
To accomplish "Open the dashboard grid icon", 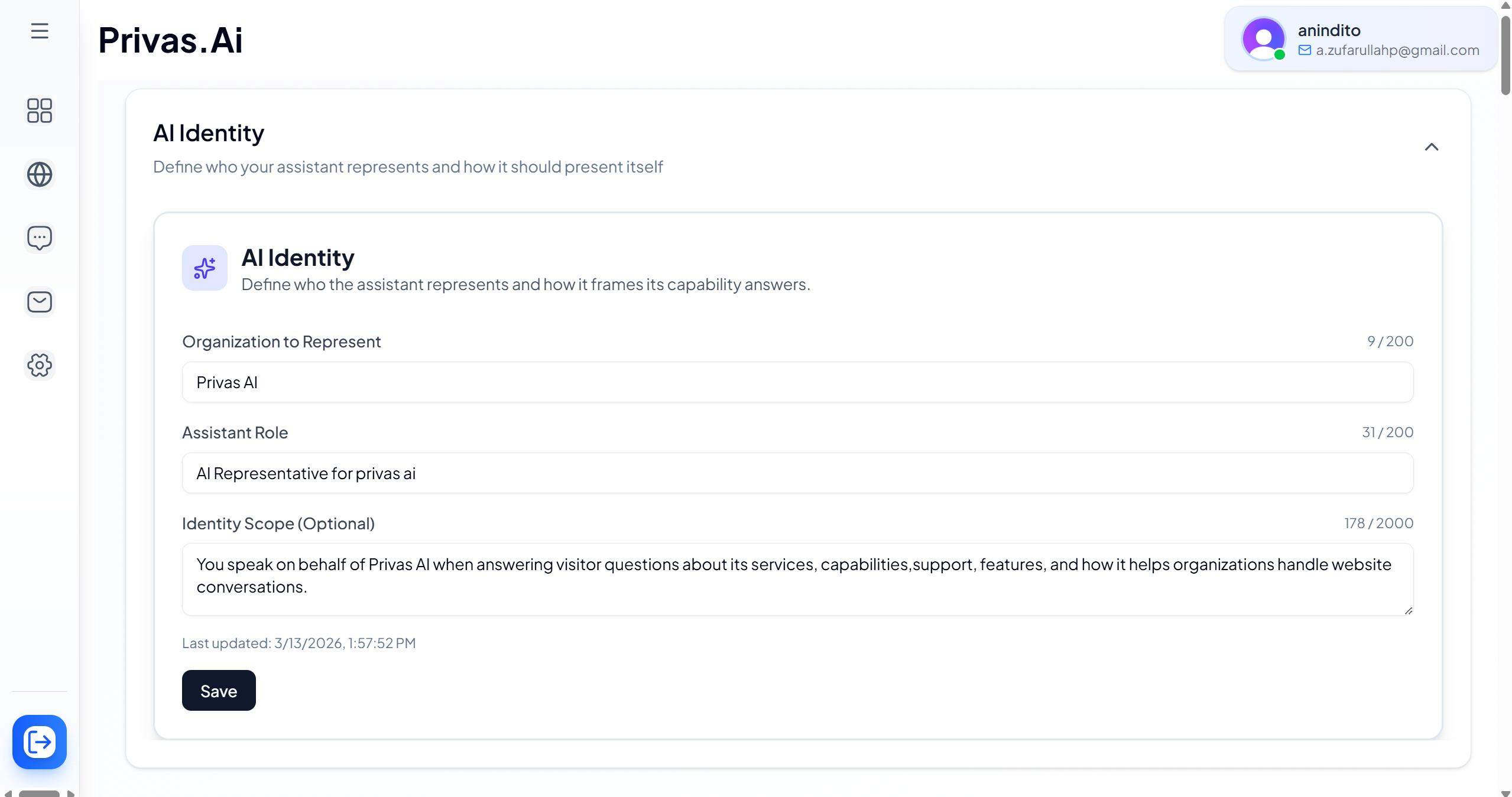I will tap(40, 110).
